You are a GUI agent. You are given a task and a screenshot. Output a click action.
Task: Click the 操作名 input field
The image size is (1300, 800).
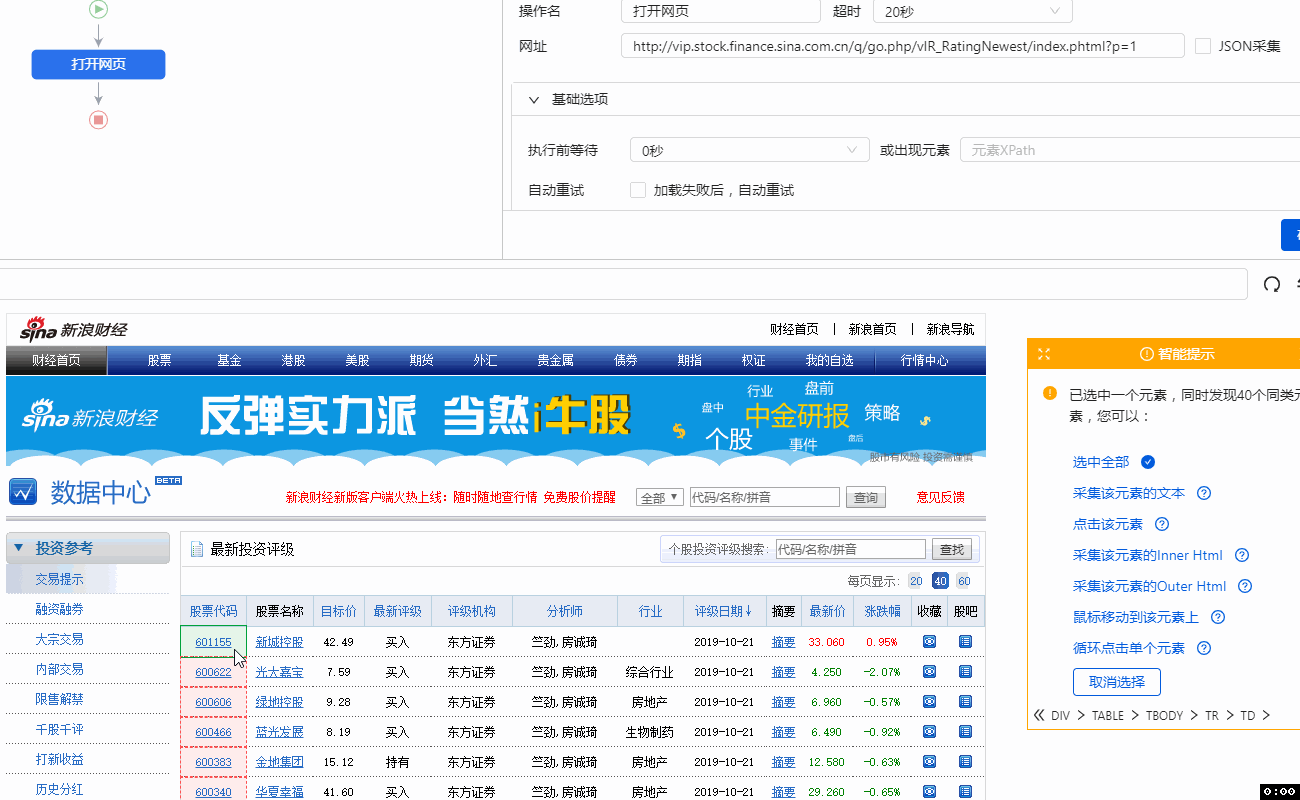point(721,11)
